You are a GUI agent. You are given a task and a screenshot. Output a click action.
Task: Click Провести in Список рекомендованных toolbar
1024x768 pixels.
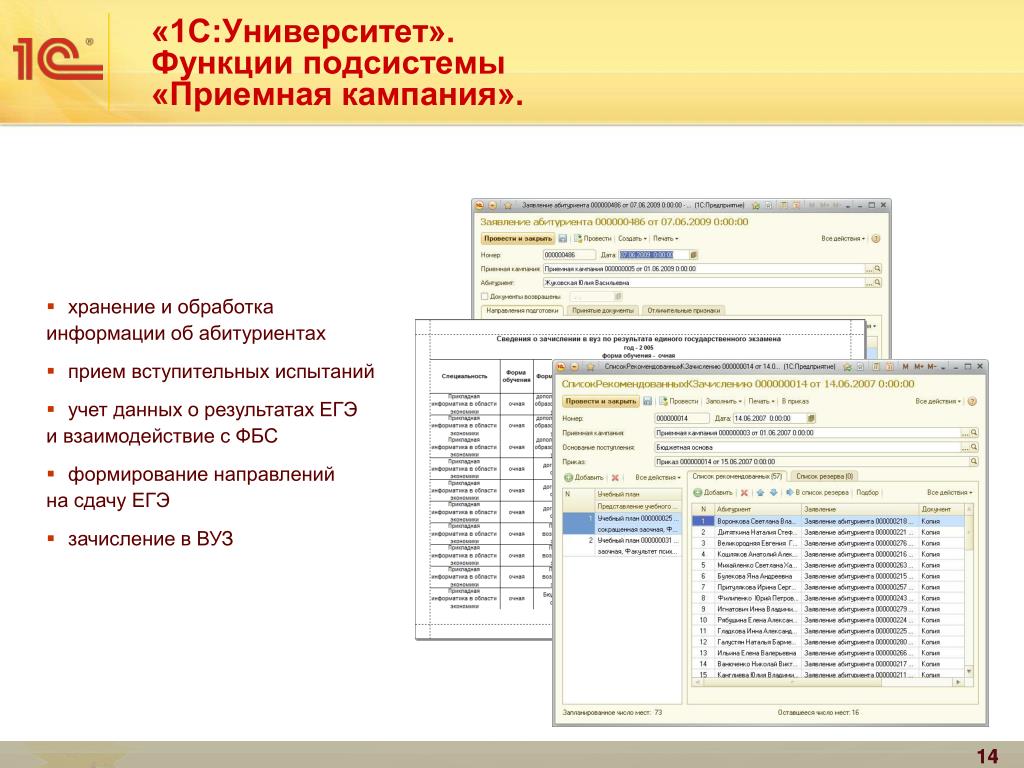pyautogui.click(x=678, y=401)
